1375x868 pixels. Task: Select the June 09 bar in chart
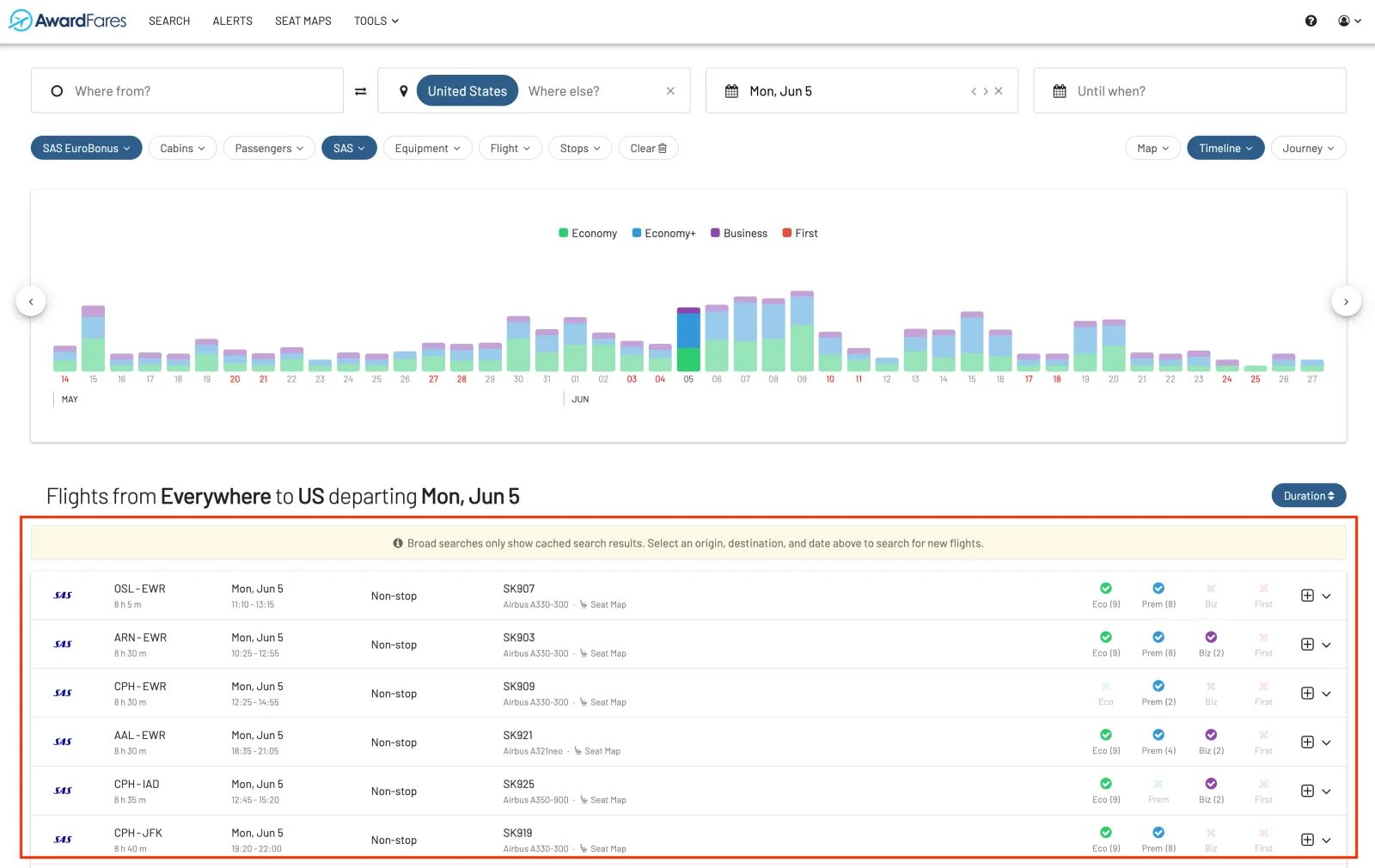point(802,331)
